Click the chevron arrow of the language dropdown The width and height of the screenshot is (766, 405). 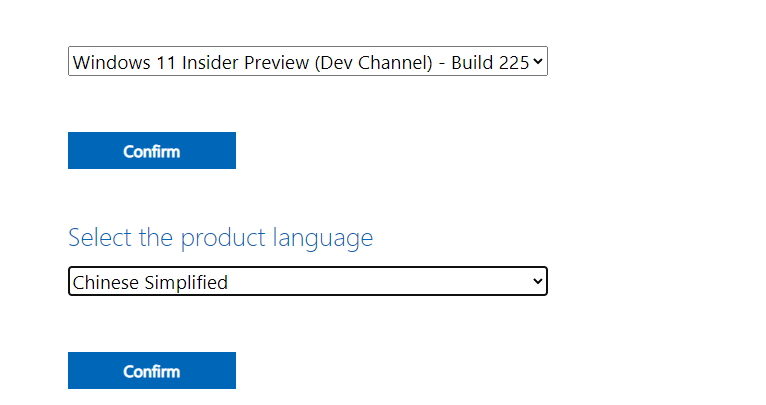(538, 282)
